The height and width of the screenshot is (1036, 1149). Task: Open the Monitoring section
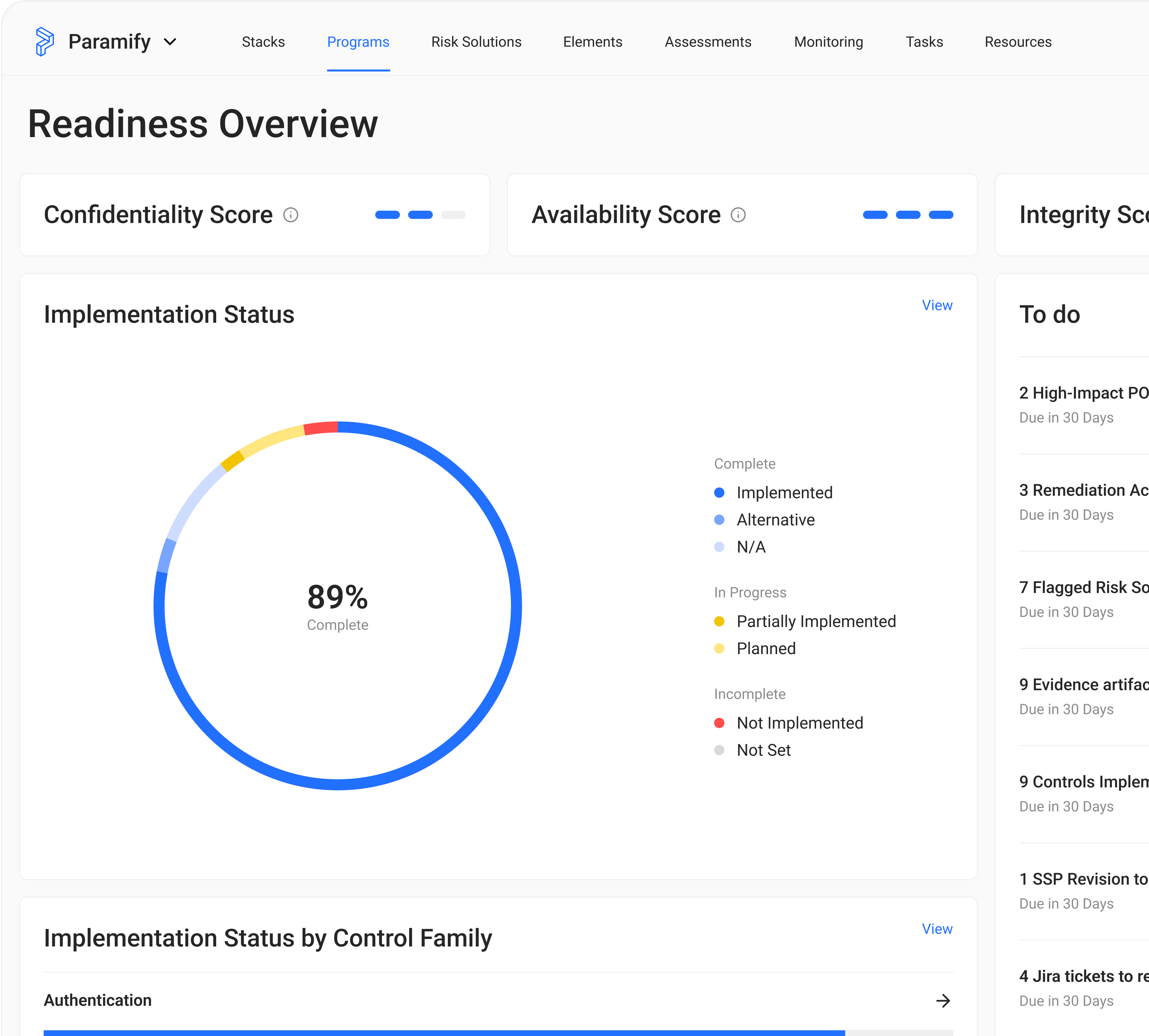(x=829, y=42)
